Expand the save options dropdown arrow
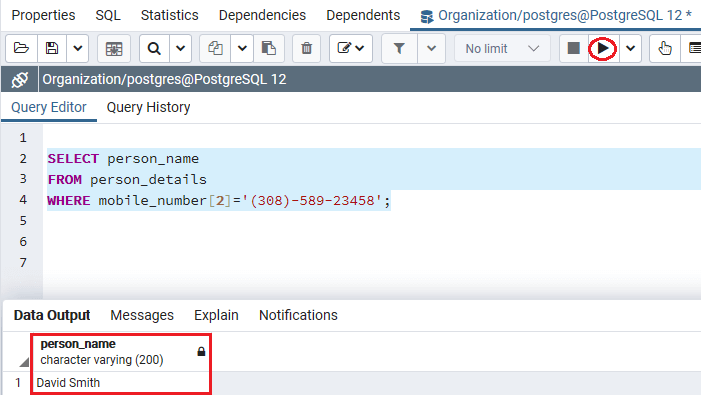Image resolution: width=701 pixels, height=395 pixels. (78, 48)
